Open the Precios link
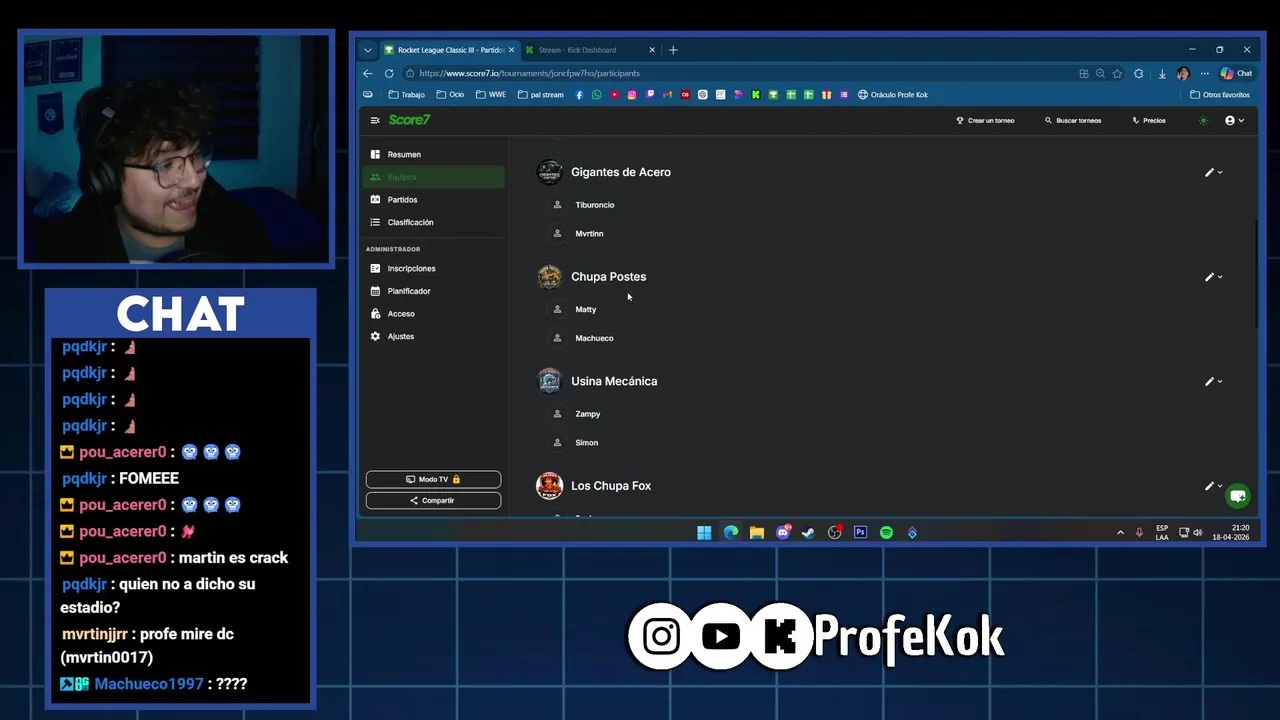The height and width of the screenshot is (720, 1280). pos(1149,120)
